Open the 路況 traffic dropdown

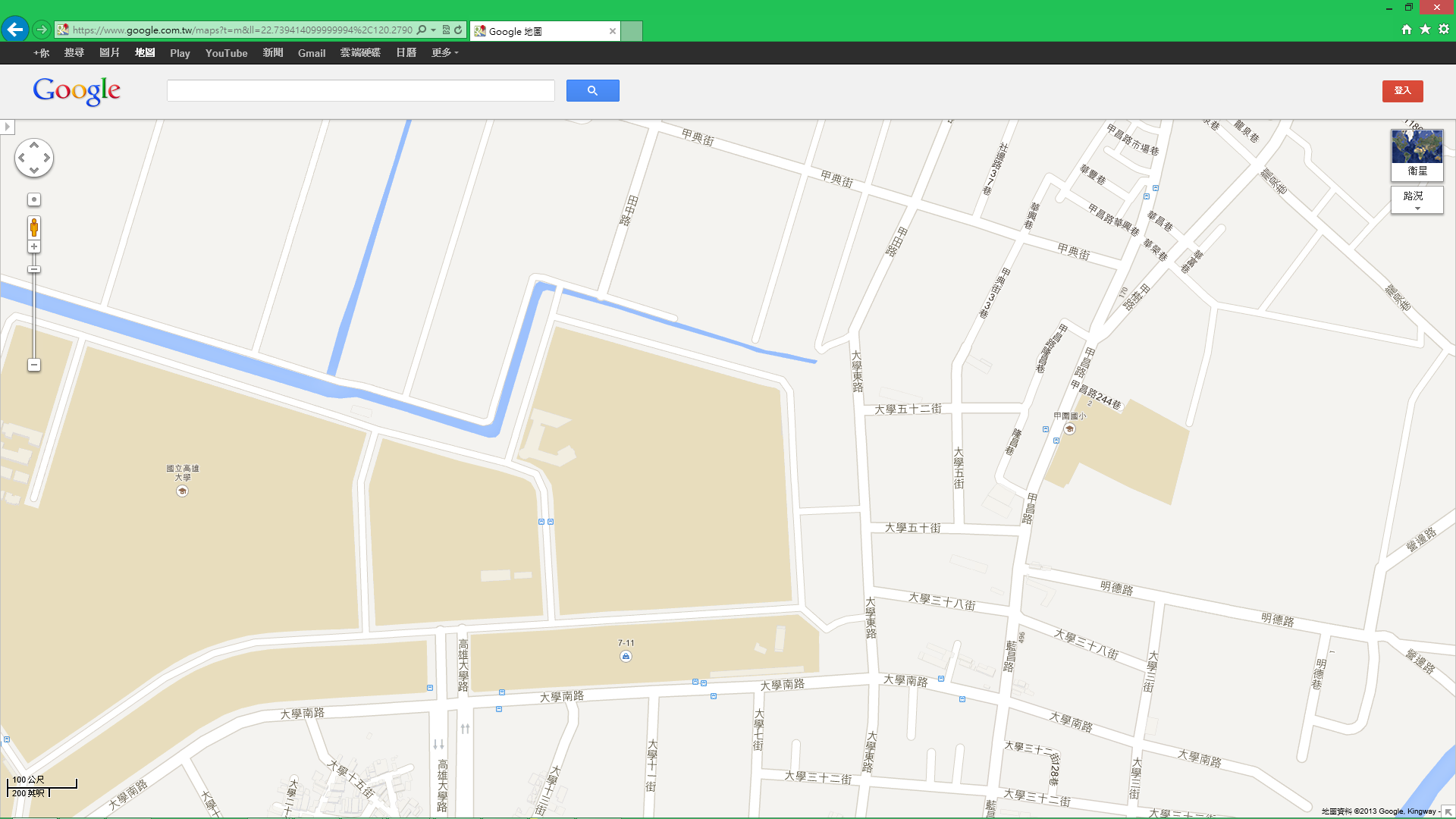(x=1417, y=200)
